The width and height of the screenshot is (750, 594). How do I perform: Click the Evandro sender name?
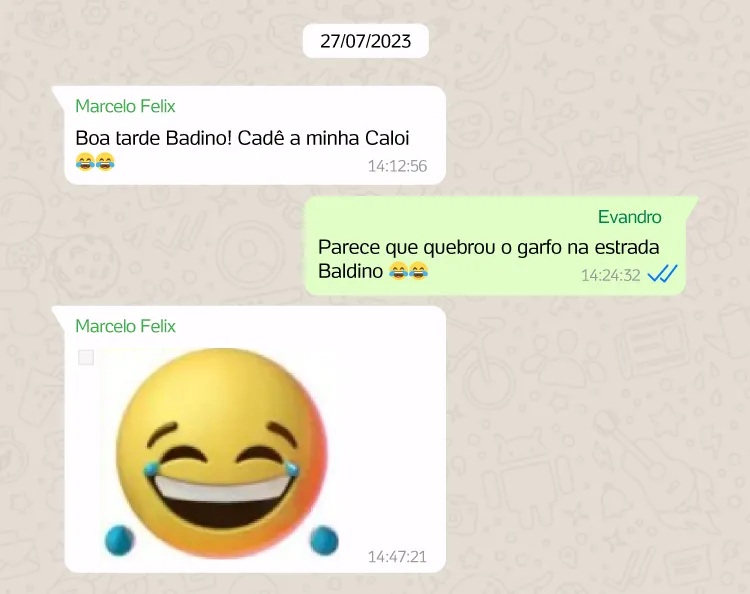click(x=629, y=217)
